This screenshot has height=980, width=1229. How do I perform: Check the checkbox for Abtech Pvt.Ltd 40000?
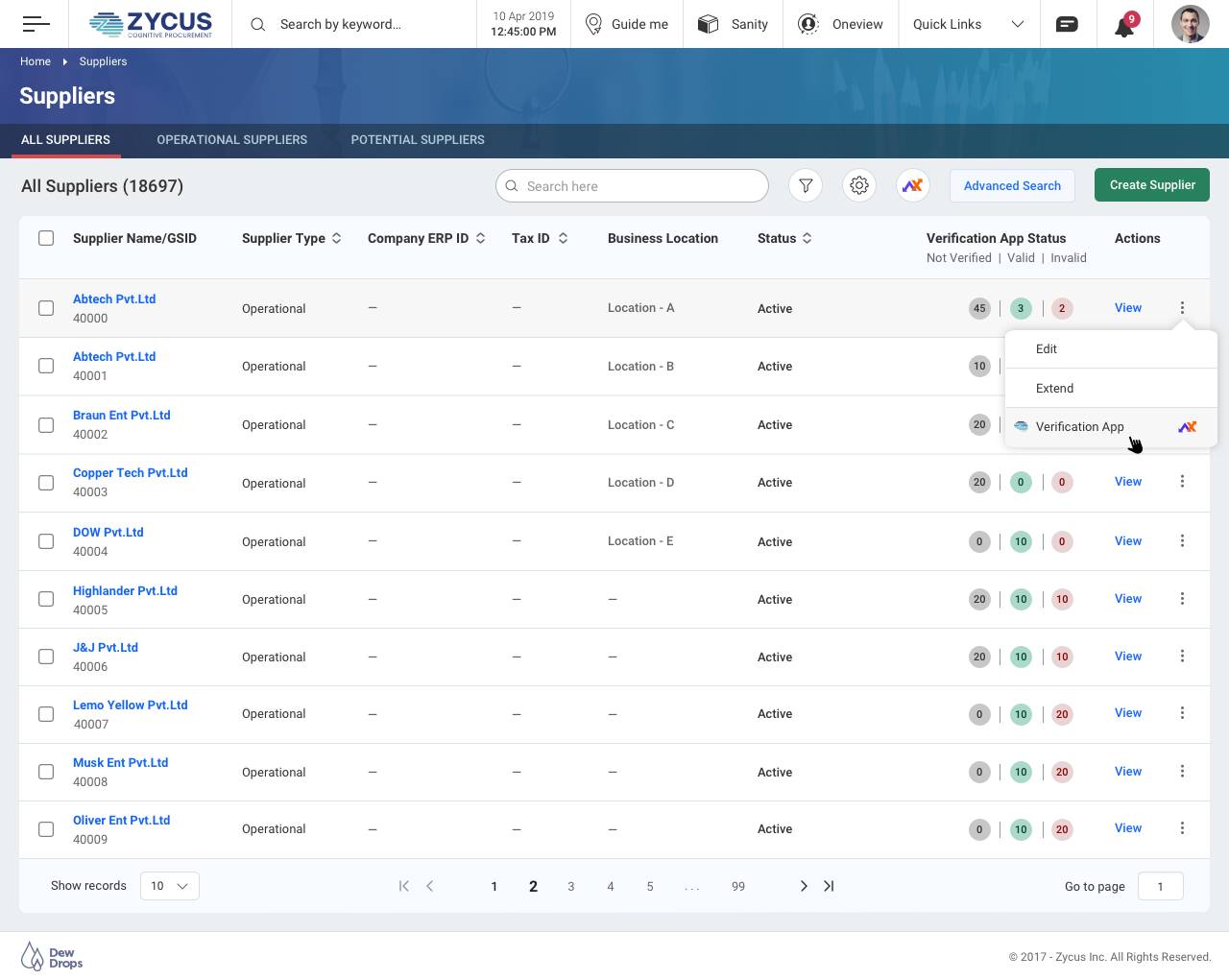pos(45,308)
